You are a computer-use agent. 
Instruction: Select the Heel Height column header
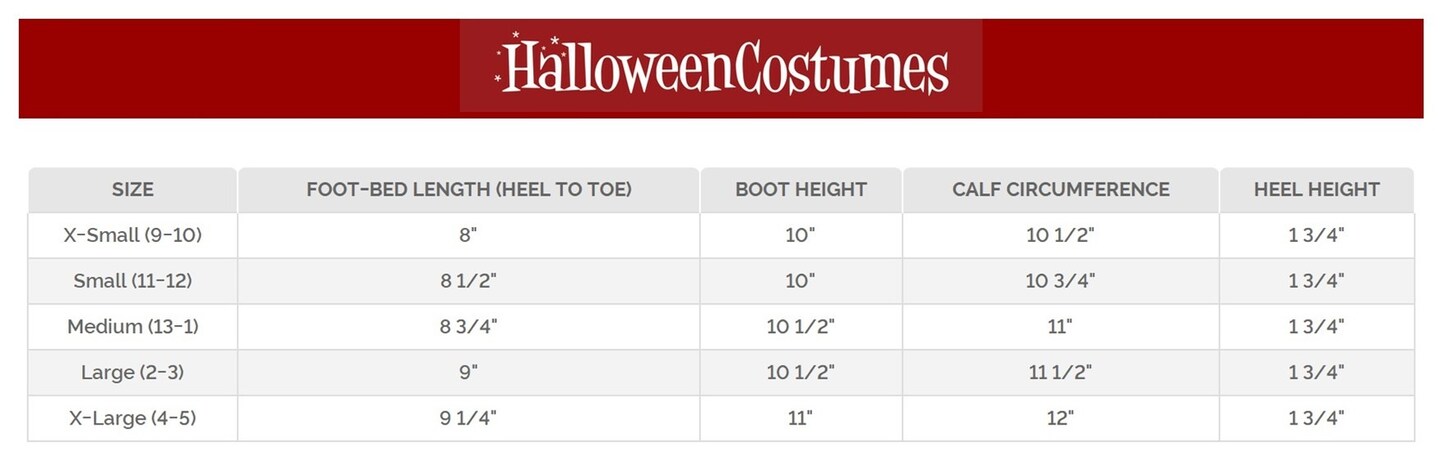point(1316,190)
